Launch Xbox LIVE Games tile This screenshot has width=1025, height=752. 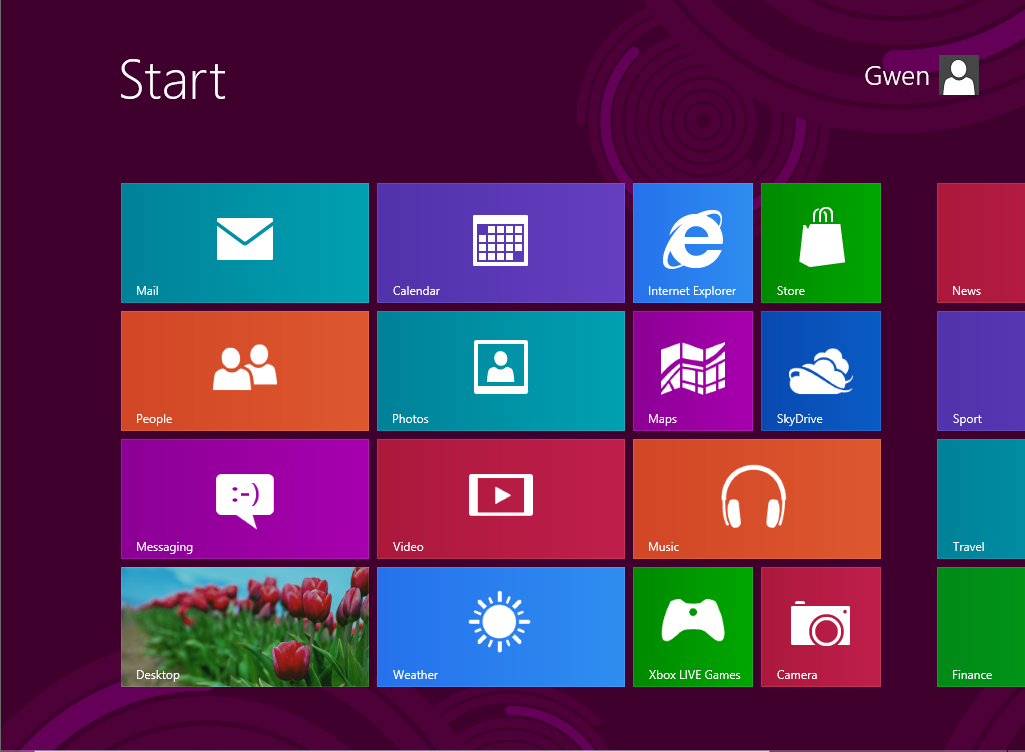point(692,627)
